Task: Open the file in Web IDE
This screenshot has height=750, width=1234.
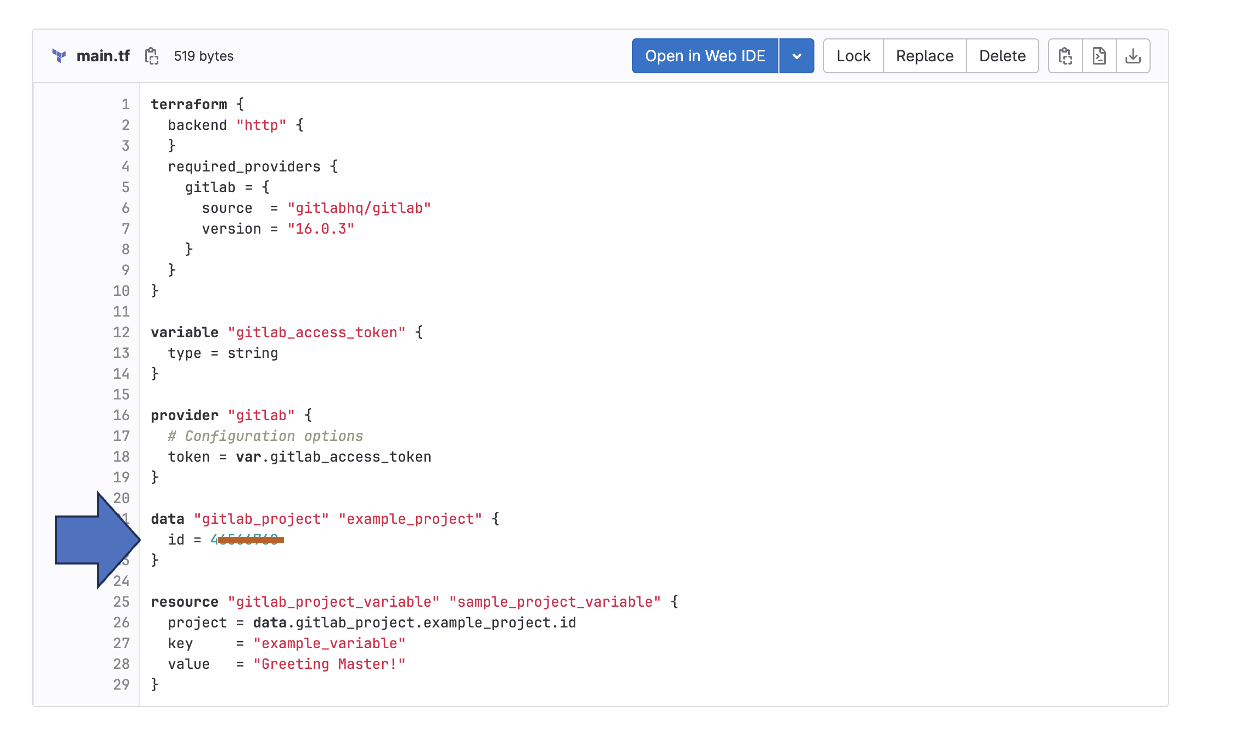Action: tap(705, 56)
